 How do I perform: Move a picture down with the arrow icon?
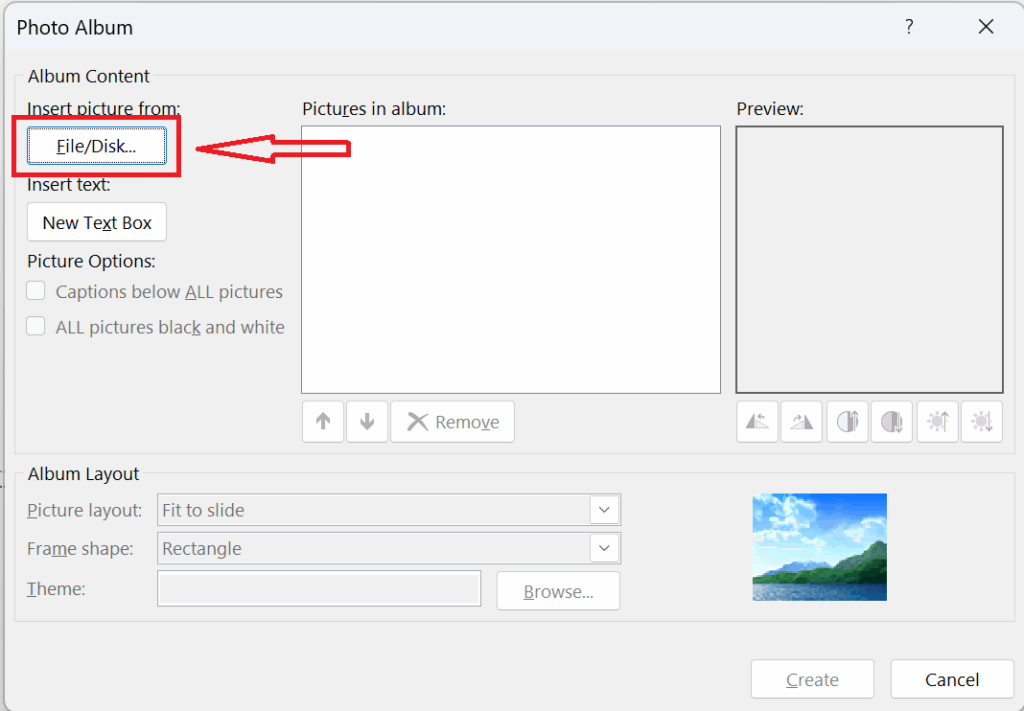(367, 421)
